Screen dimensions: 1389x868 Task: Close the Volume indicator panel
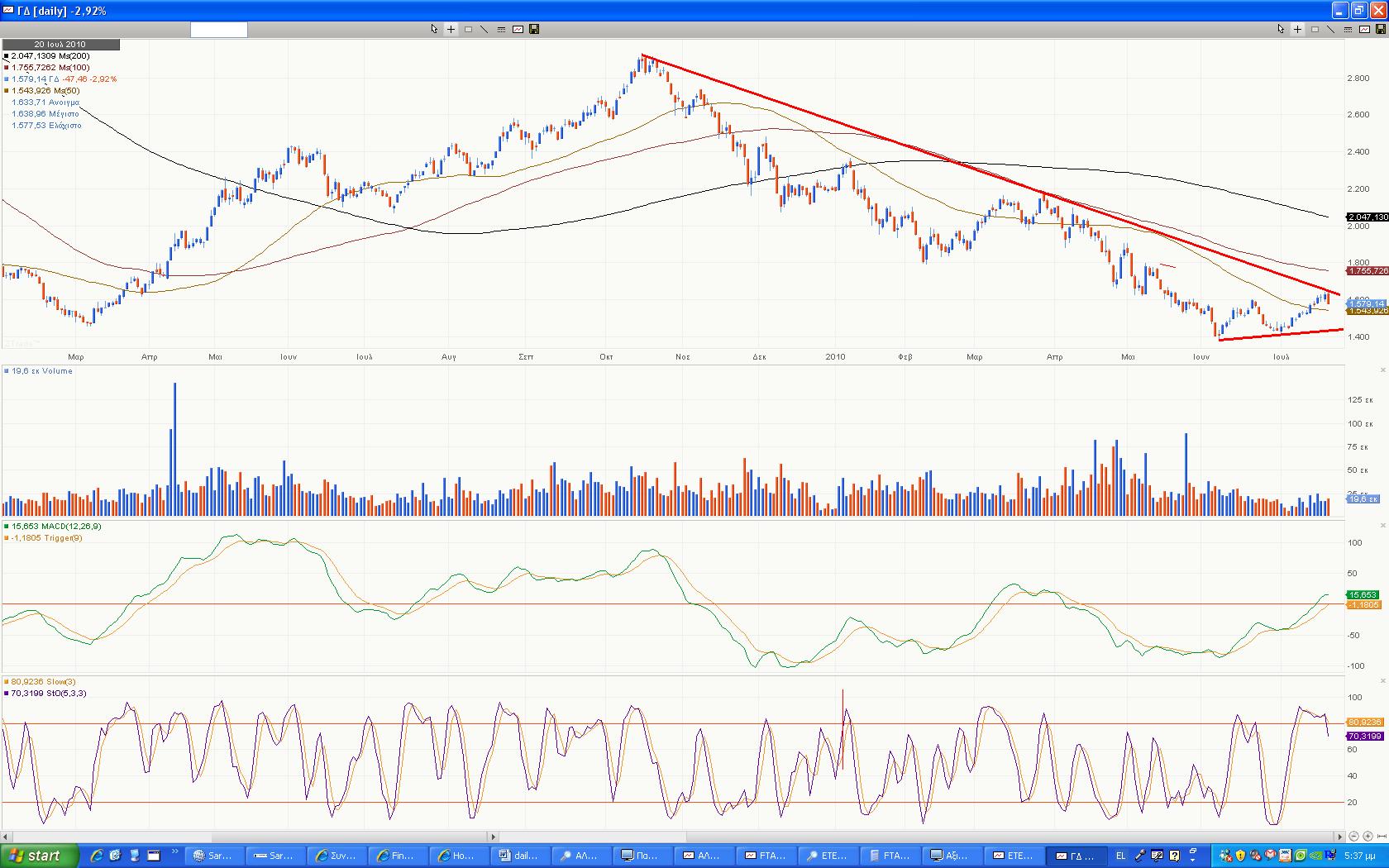point(1383,370)
